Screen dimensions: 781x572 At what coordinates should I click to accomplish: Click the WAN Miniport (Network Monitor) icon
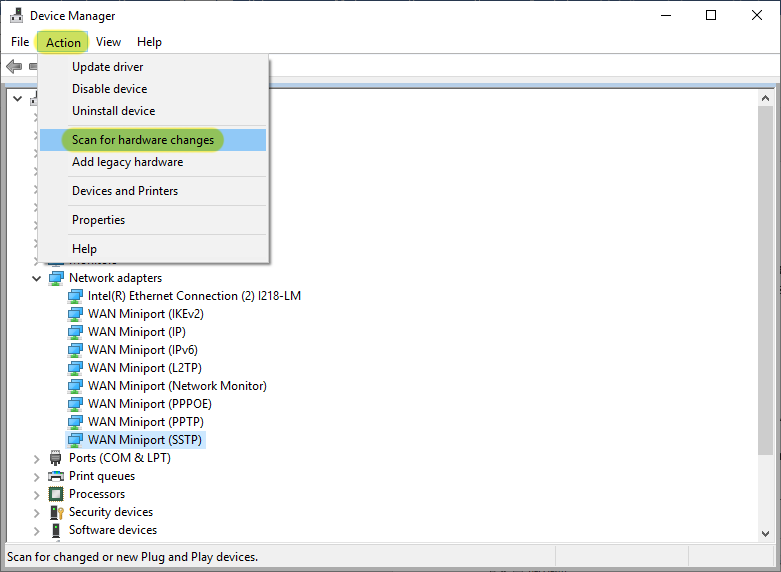click(x=75, y=386)
